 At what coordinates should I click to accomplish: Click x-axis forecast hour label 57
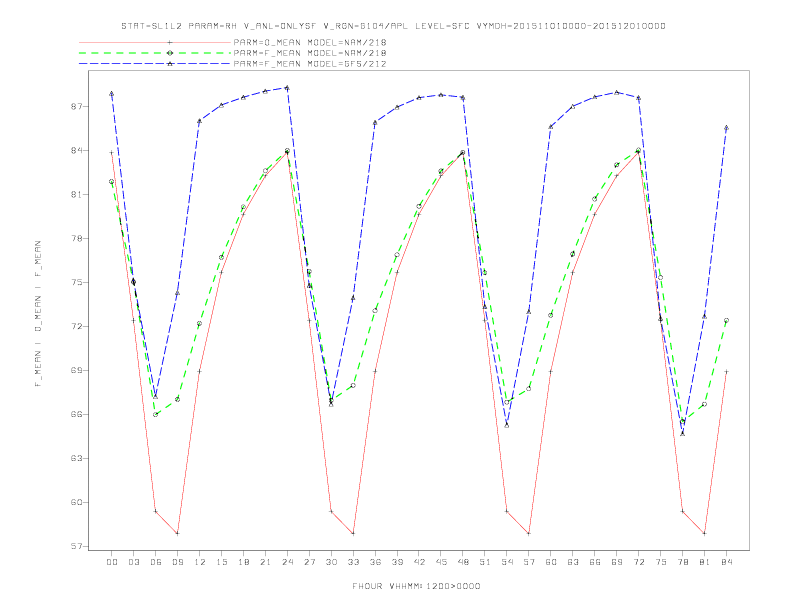(x=529, y=562)
